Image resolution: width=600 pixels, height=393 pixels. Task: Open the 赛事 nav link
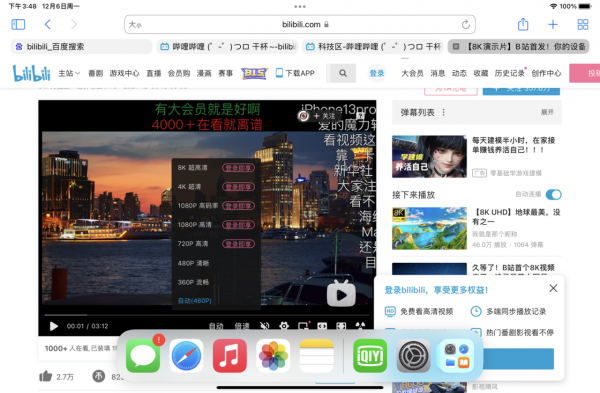[225, 73]
